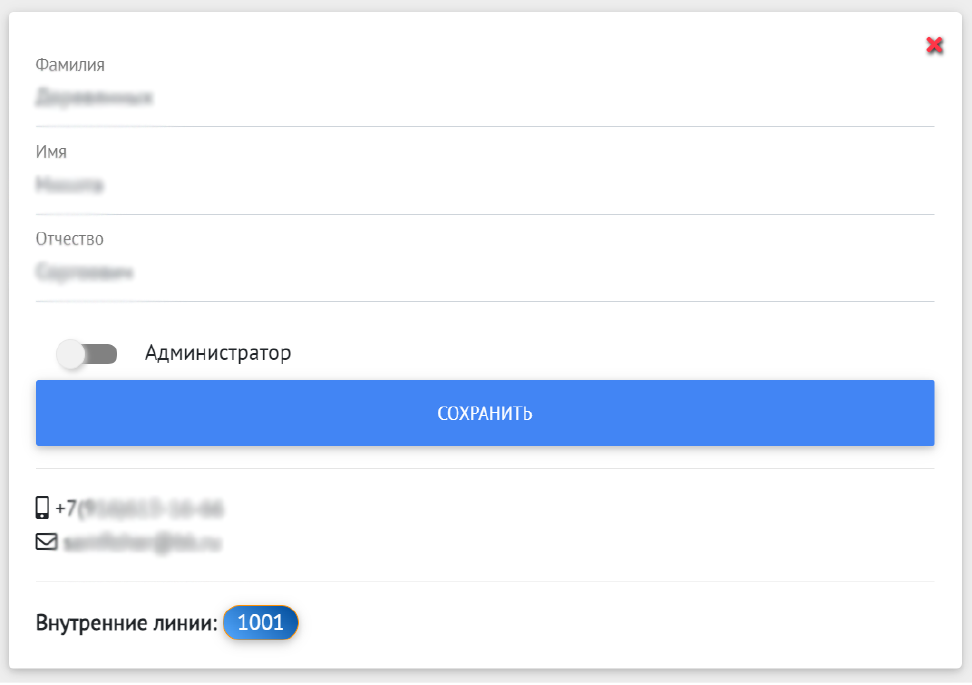Click the Фамилия field label
The image size is (972, 685).
coord(69,64)
